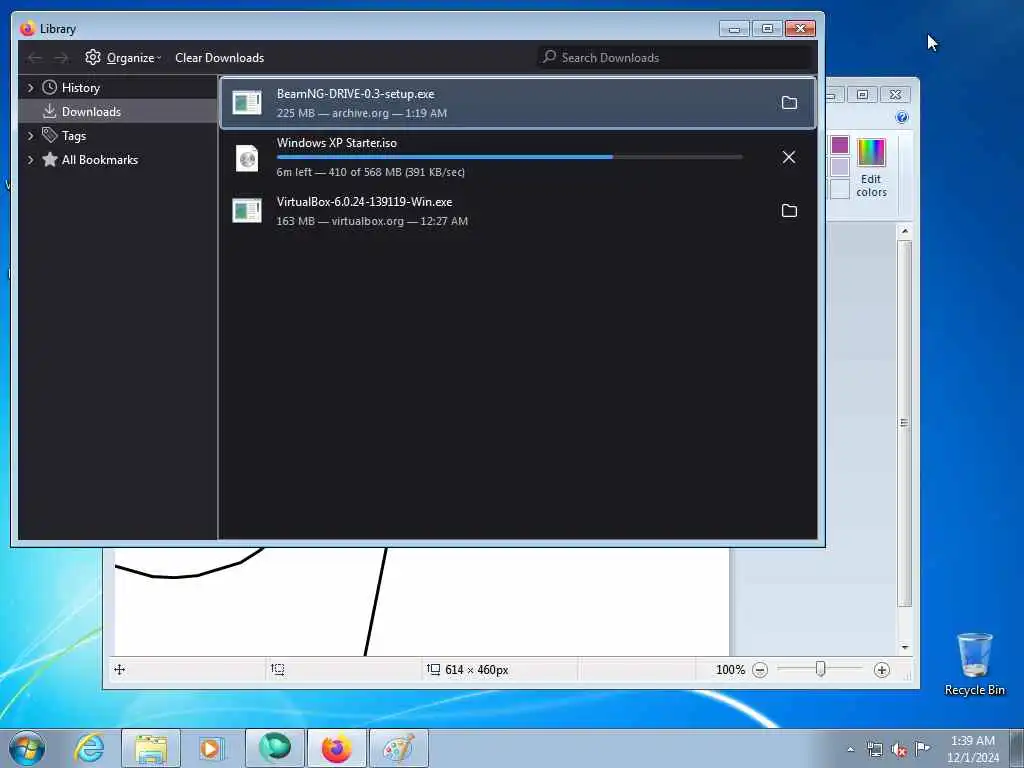Click selection size icon in Paint status bar

pyautogui.click(x=278, y=669)
